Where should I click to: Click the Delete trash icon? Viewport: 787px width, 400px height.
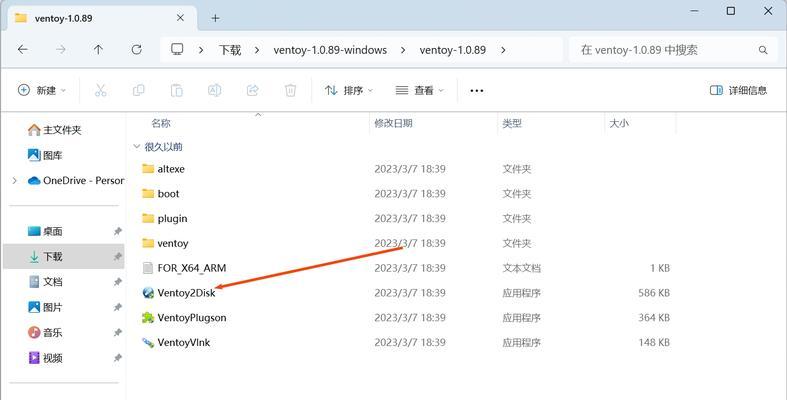click(x=290, y=90)
